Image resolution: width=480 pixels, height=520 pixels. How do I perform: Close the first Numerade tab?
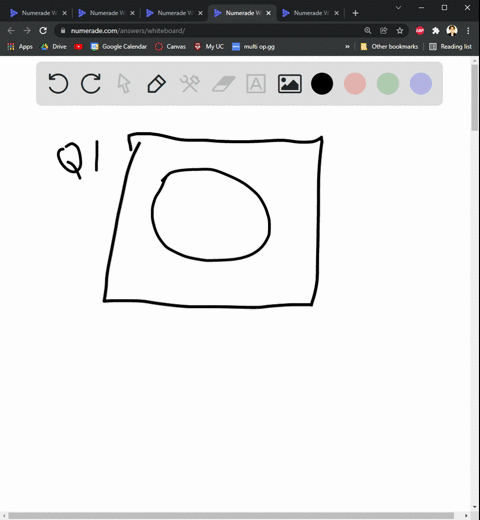(64, 13)
